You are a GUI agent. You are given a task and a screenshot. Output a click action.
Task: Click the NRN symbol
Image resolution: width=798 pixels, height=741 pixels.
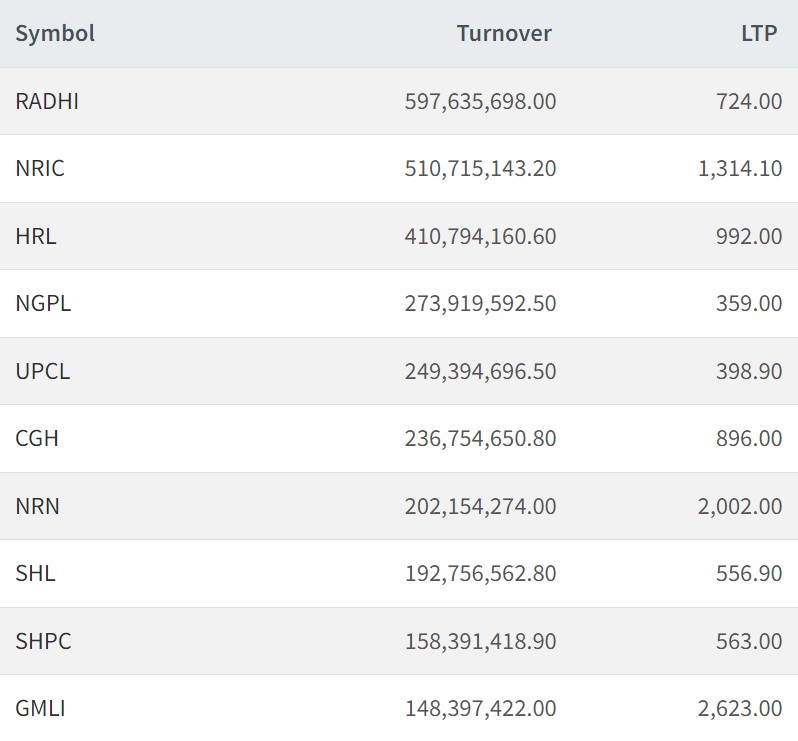click(x=38, y=506)
